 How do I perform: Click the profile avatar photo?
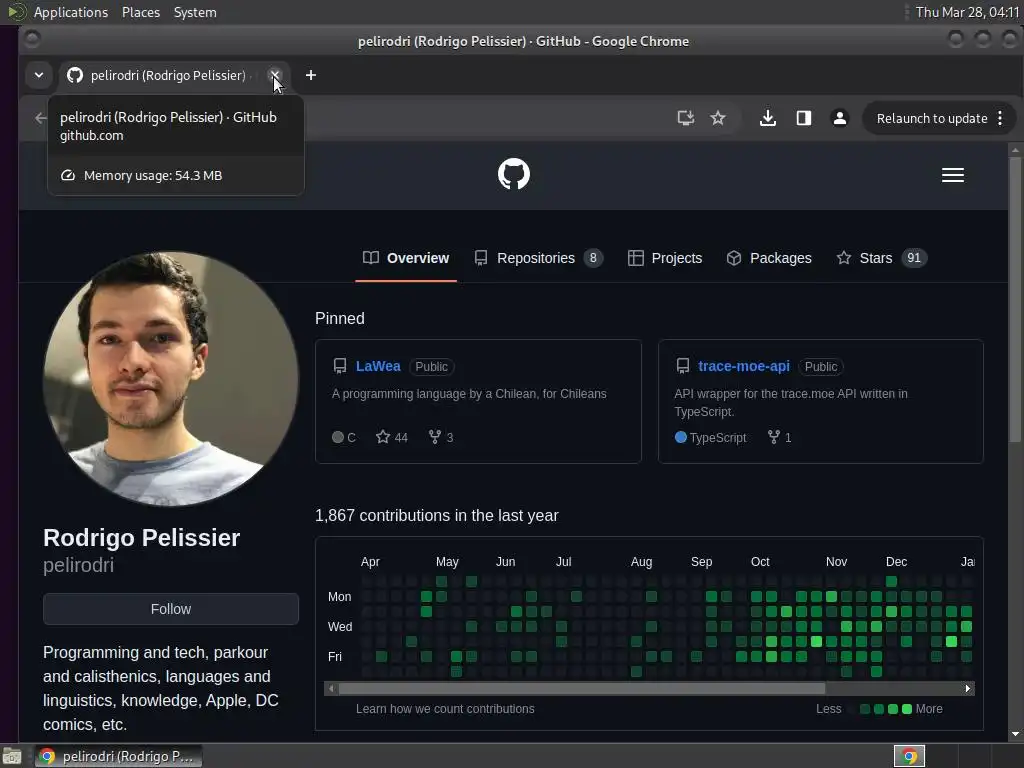(x=170, y=379)
